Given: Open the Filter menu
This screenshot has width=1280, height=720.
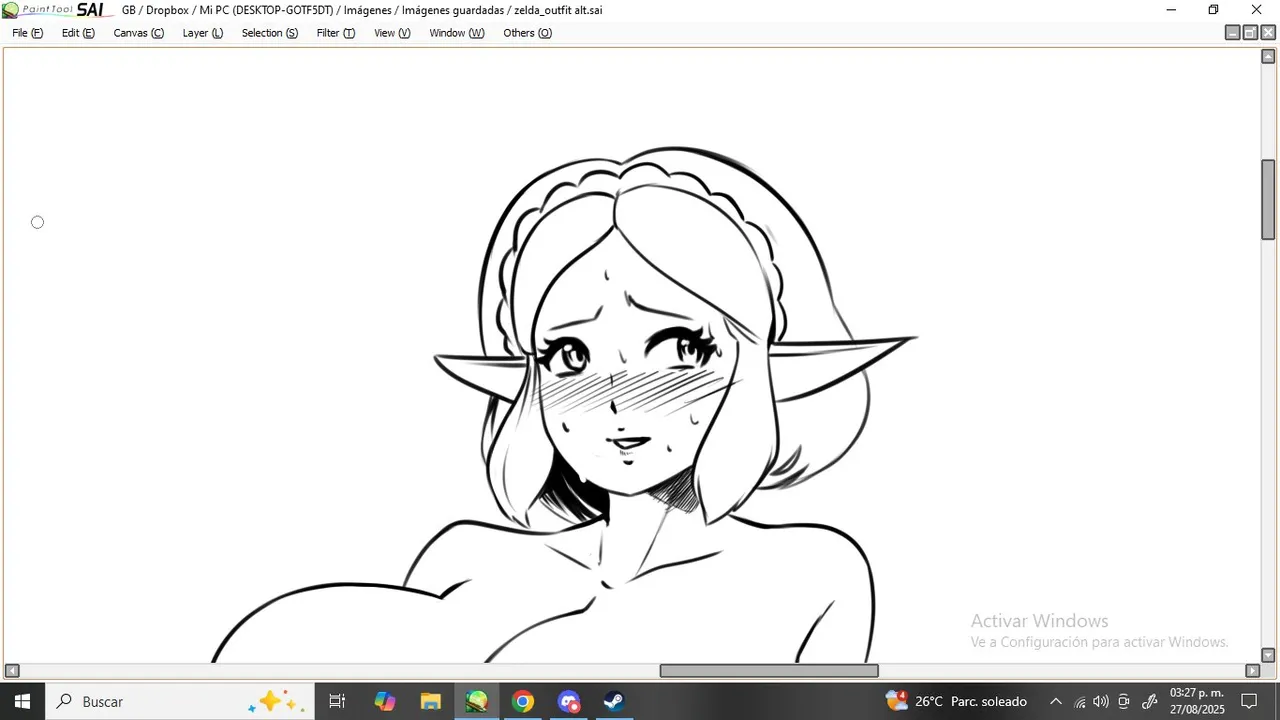Looking at the screenshot, I should click(x=336, y=33).
